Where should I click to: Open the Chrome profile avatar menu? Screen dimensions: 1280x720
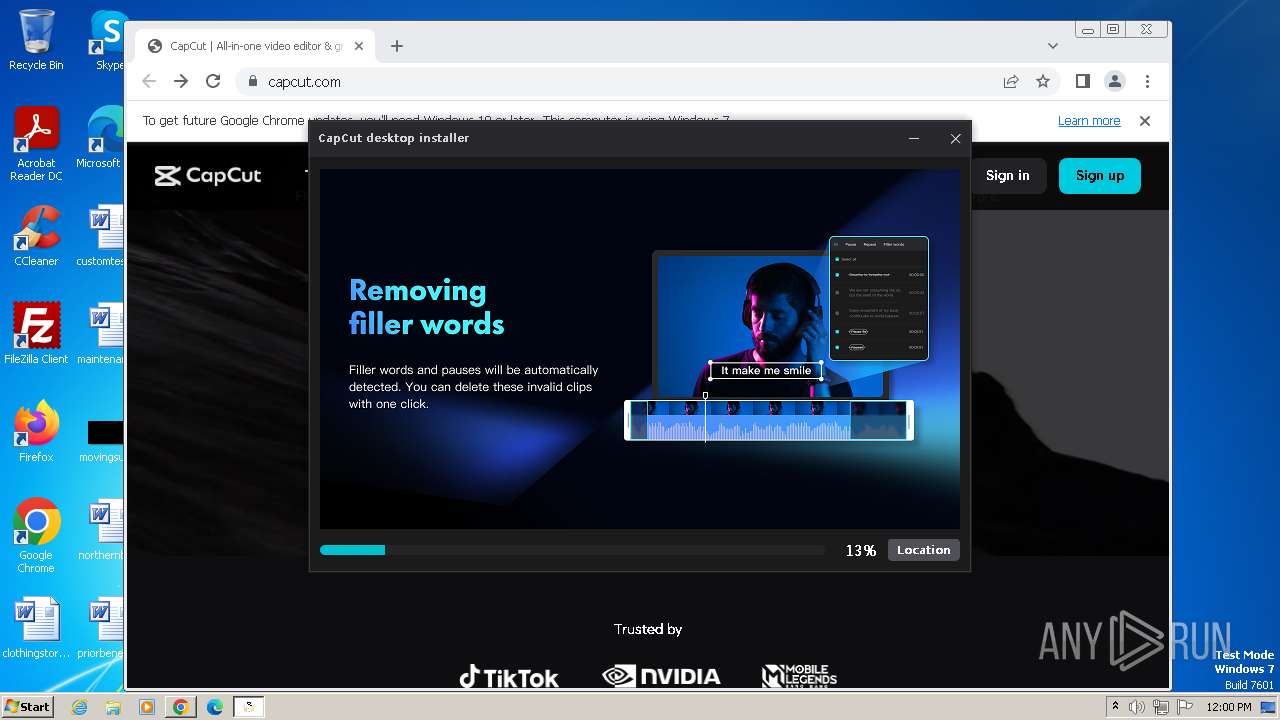point(1114,82)
